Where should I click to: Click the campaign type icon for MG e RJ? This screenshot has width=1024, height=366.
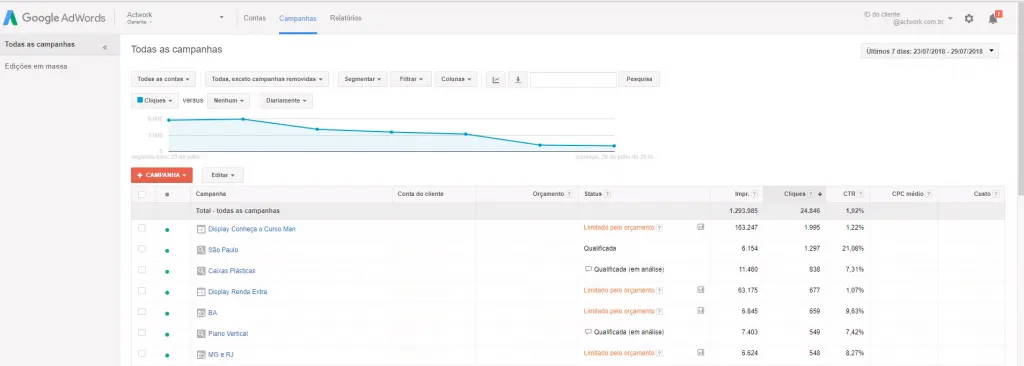pyautogui.click(x=201, y=354)
